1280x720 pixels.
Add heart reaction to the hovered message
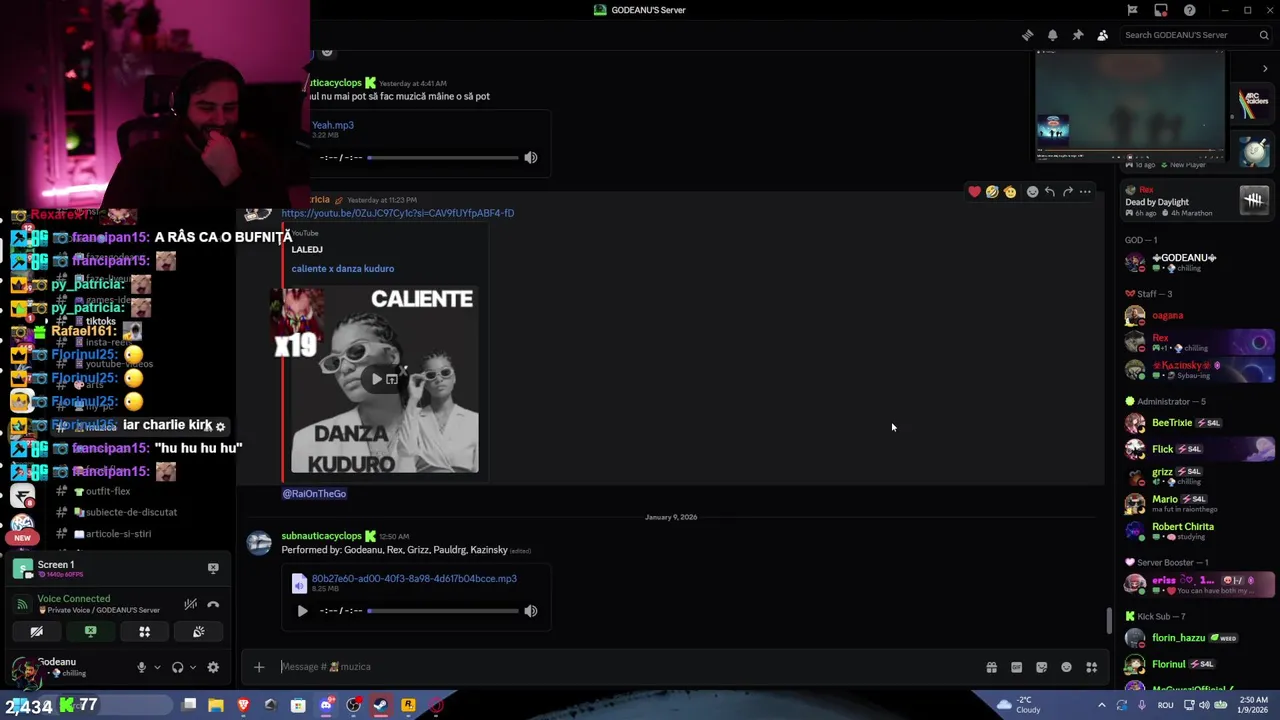pos(974,192)
